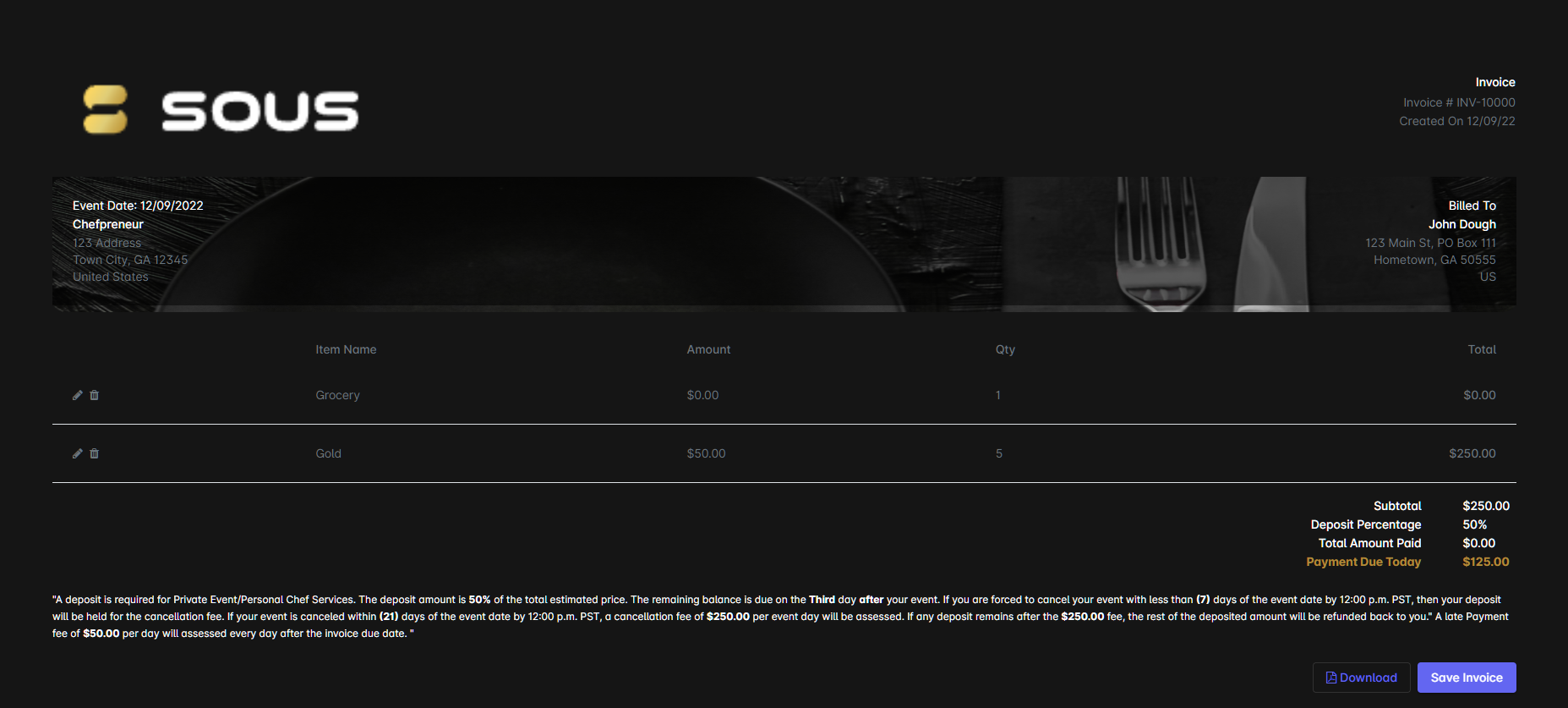Click the Gold row quantity 5
Image resolution: width=1568 pixels, height=708 pixels.
999,453
